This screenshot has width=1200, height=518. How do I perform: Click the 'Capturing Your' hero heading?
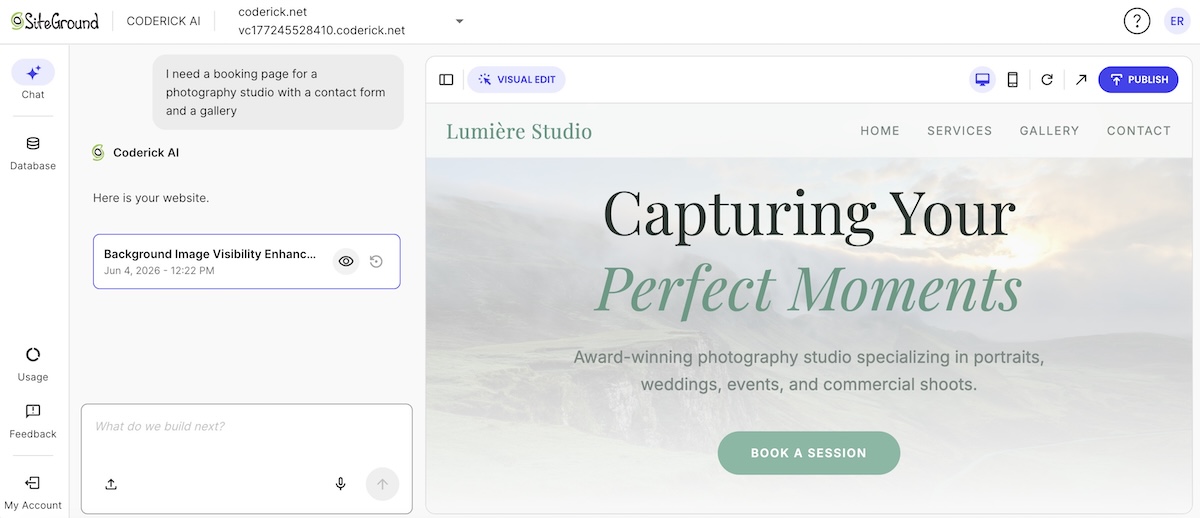coord(810,215)
